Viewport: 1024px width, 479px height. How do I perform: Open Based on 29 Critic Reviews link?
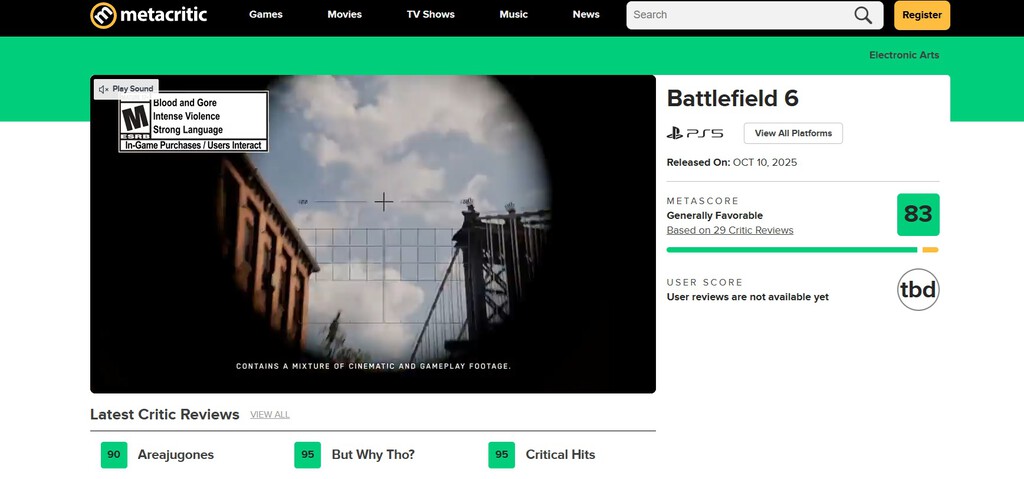coord(729,230)
